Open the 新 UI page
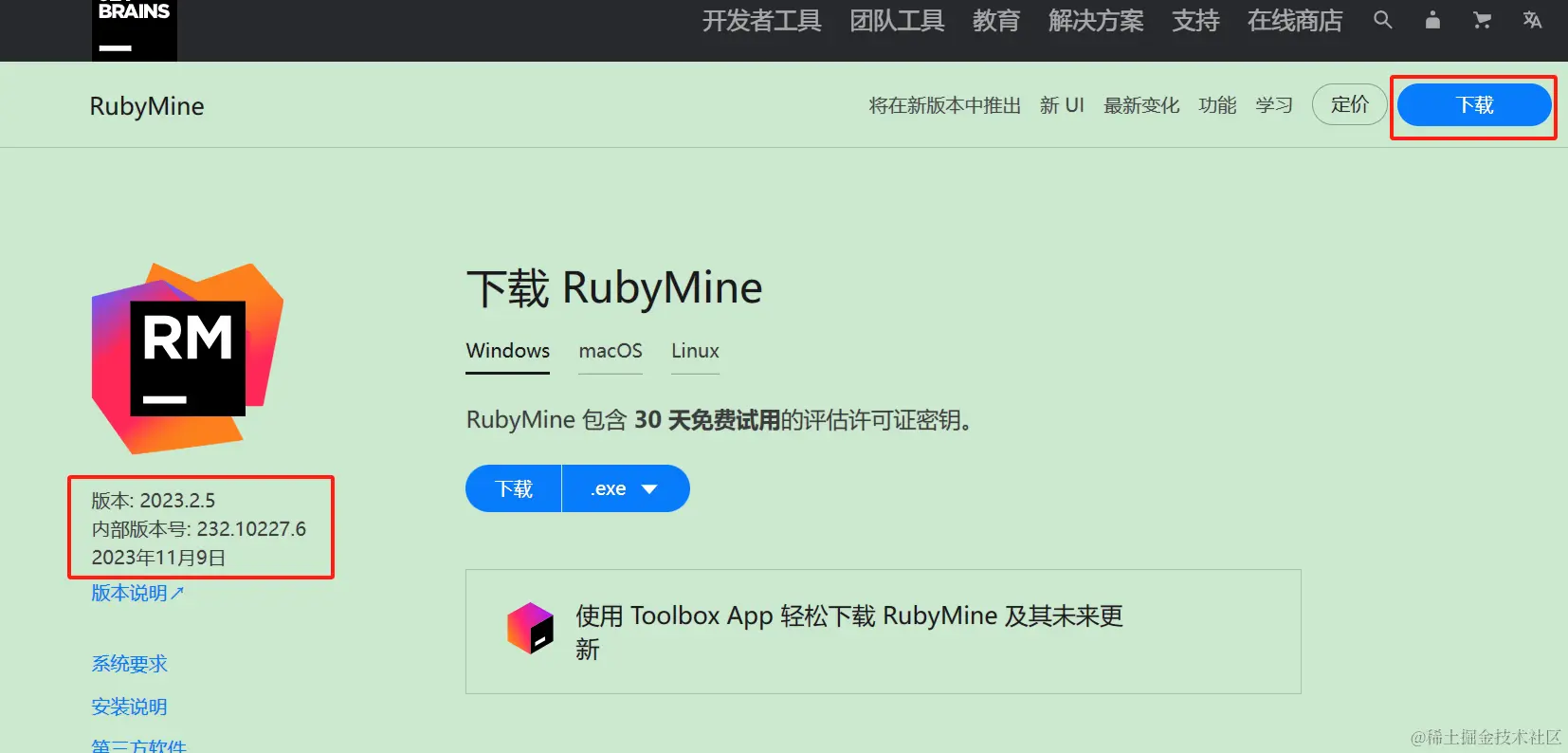The width and height of the screenshot is (1568, 753). pos(1062,105)
